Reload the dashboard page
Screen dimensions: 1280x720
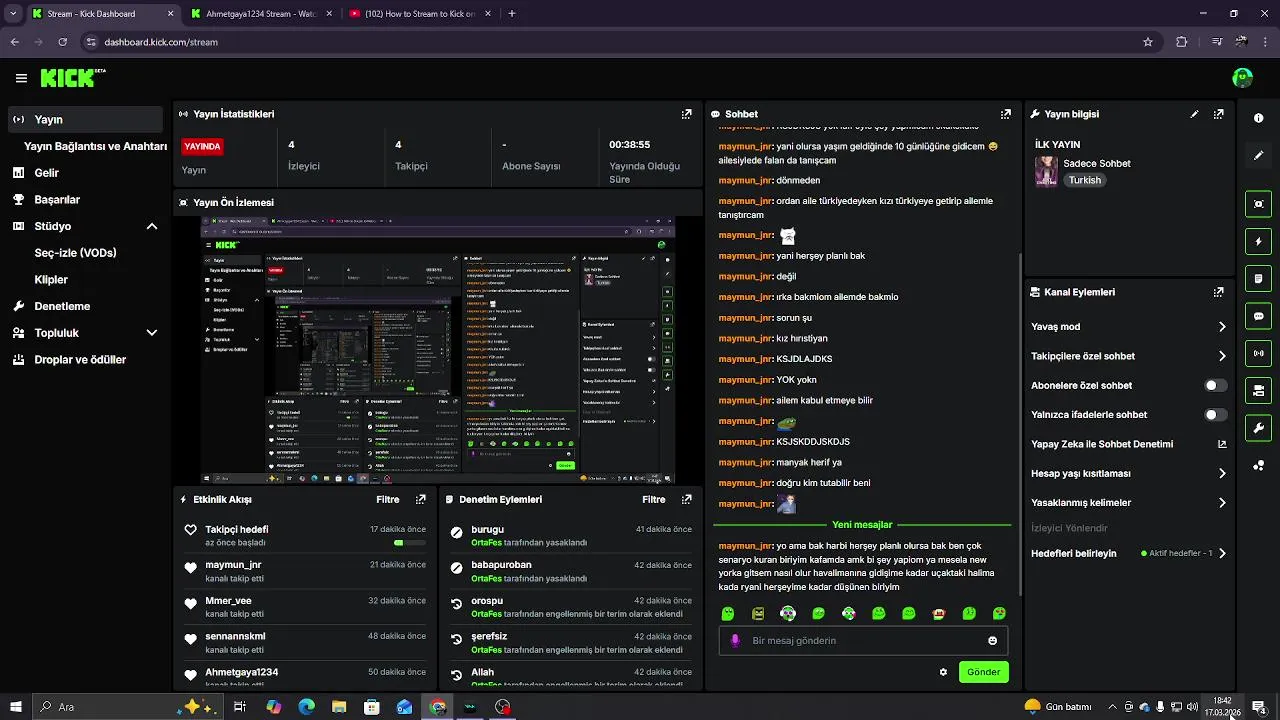(63, 42)
